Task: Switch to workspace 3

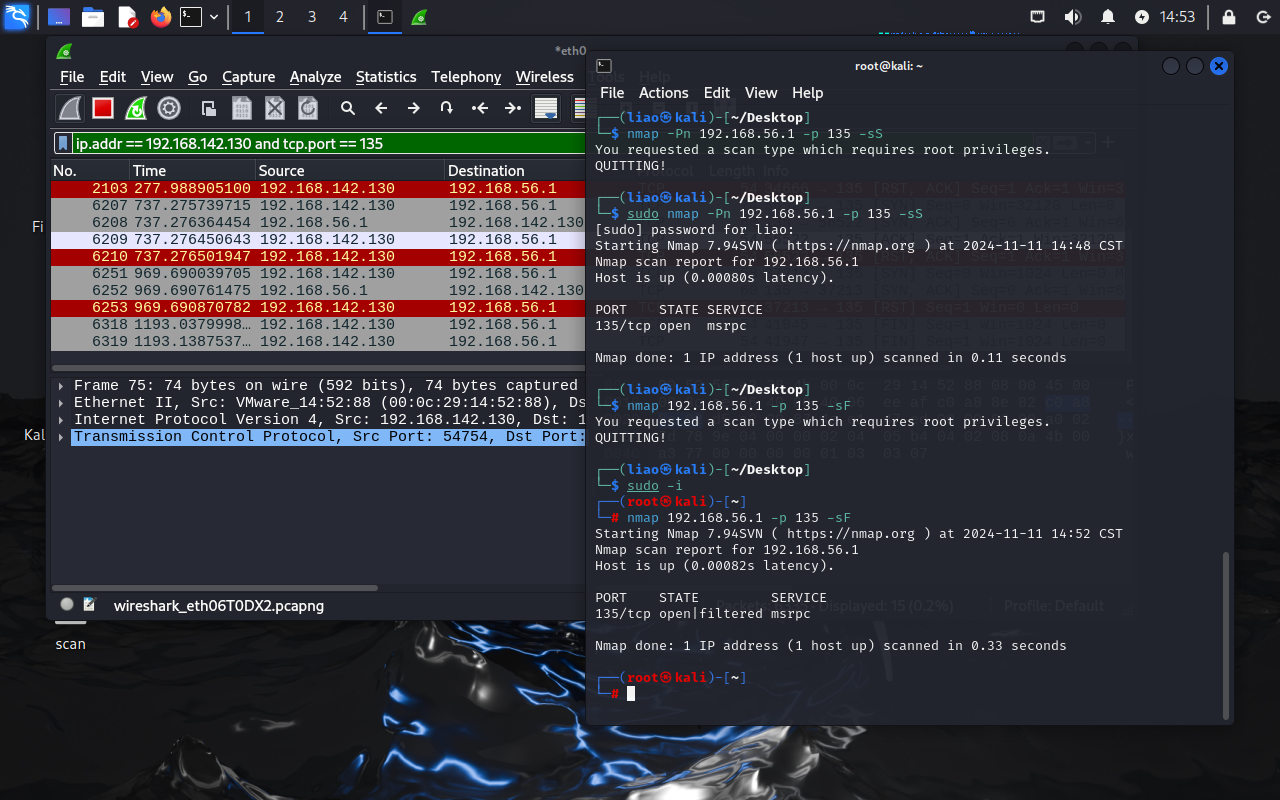Action: click(312, 17)
